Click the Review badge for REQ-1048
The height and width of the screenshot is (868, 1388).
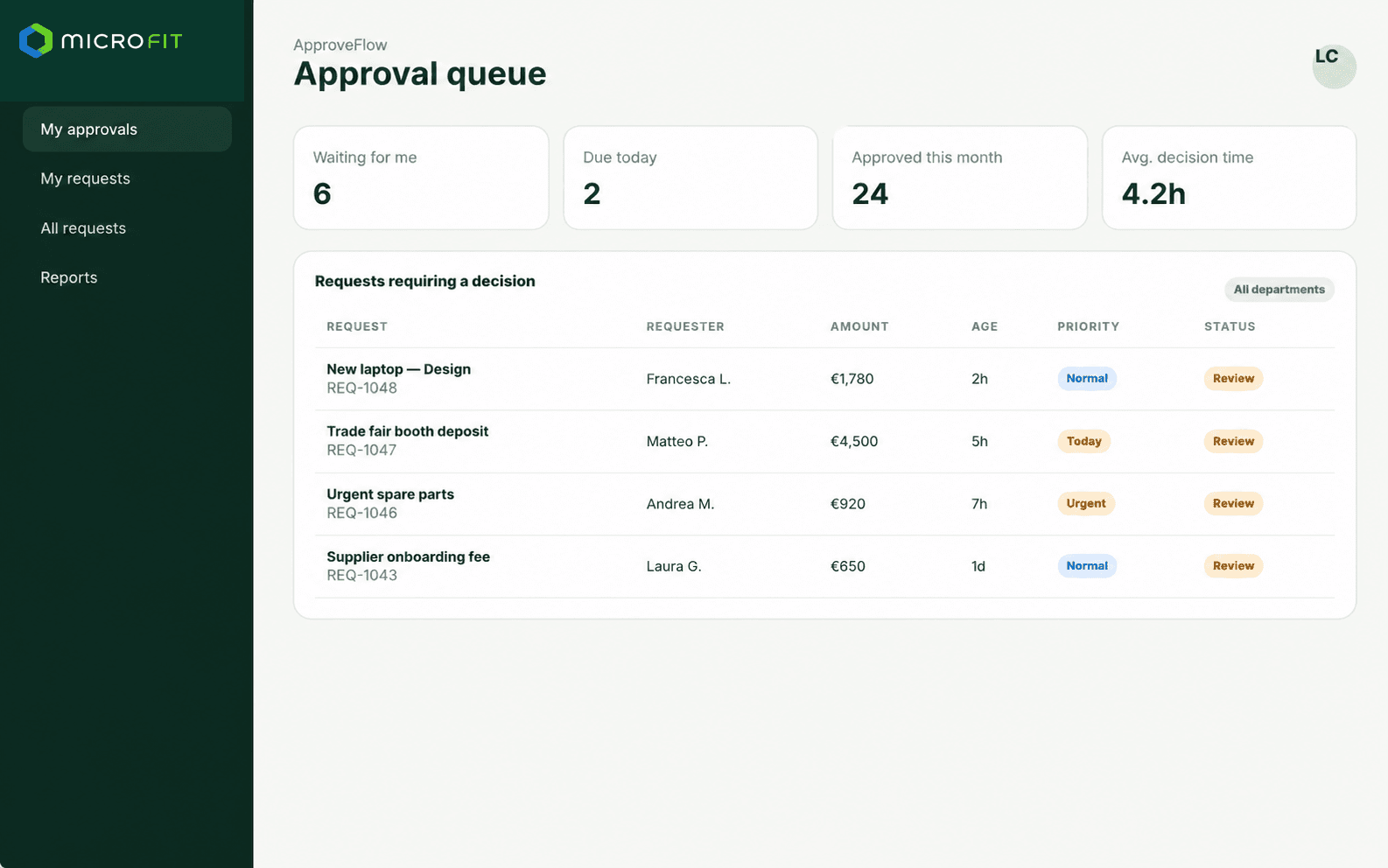pos(1233,379)
